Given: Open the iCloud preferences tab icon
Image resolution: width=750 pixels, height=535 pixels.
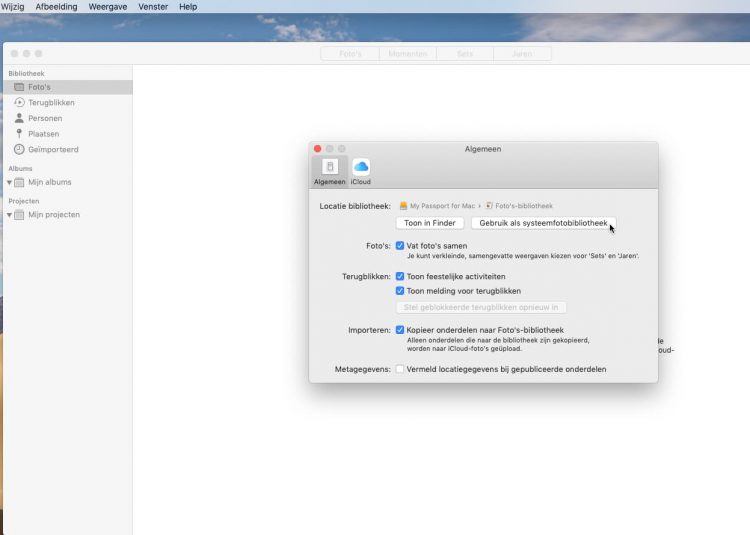Looking at the screenshot, I should tap(361, 167).
